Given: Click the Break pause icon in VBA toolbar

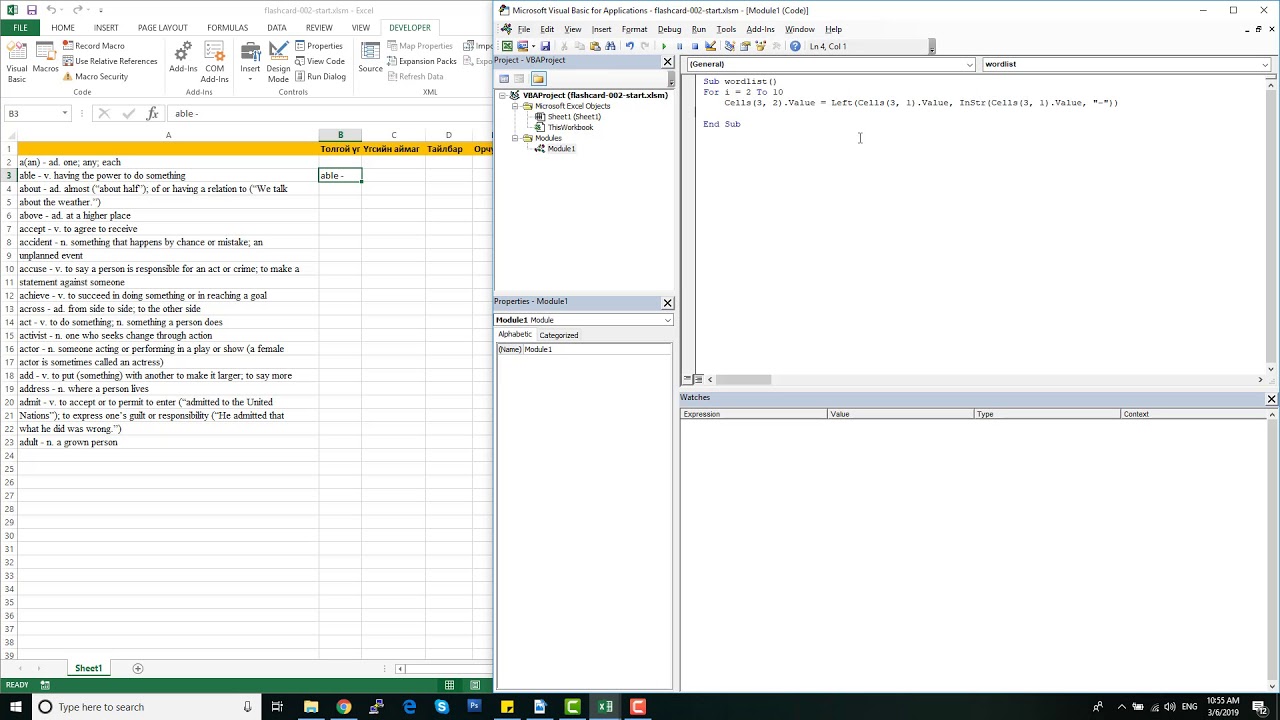Looking at the screenshot, I should [x=679, y=46].
